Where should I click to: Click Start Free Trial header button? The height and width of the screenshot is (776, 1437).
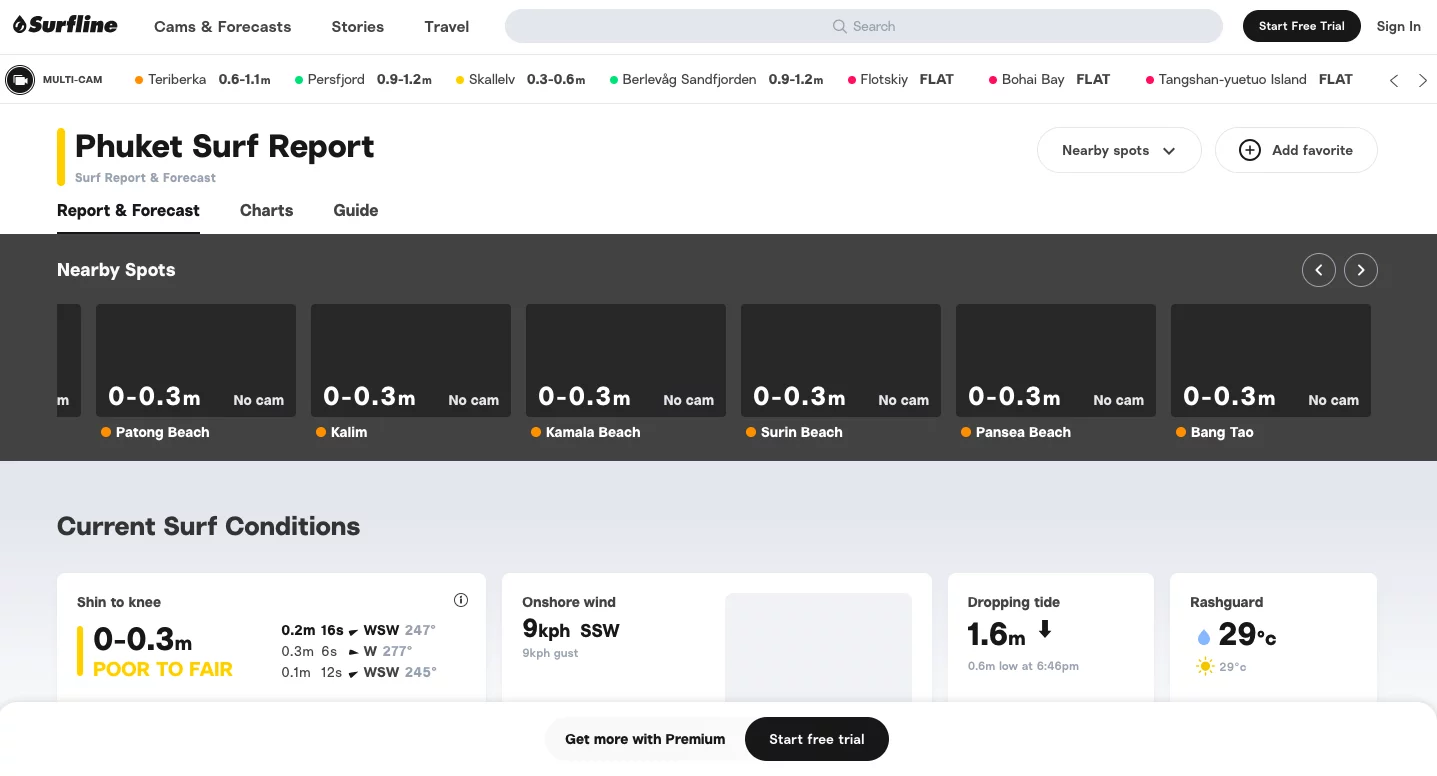click(1302, 26)
